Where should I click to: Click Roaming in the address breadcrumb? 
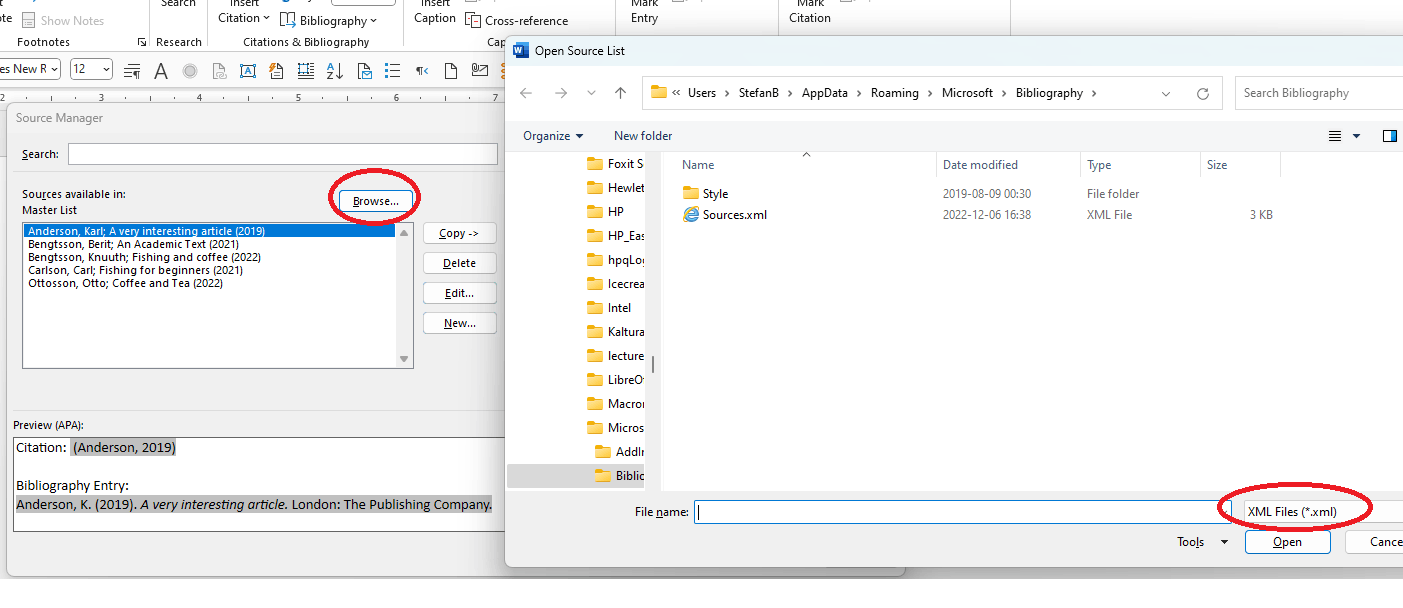pyautogui.click(x=894, y=93)
